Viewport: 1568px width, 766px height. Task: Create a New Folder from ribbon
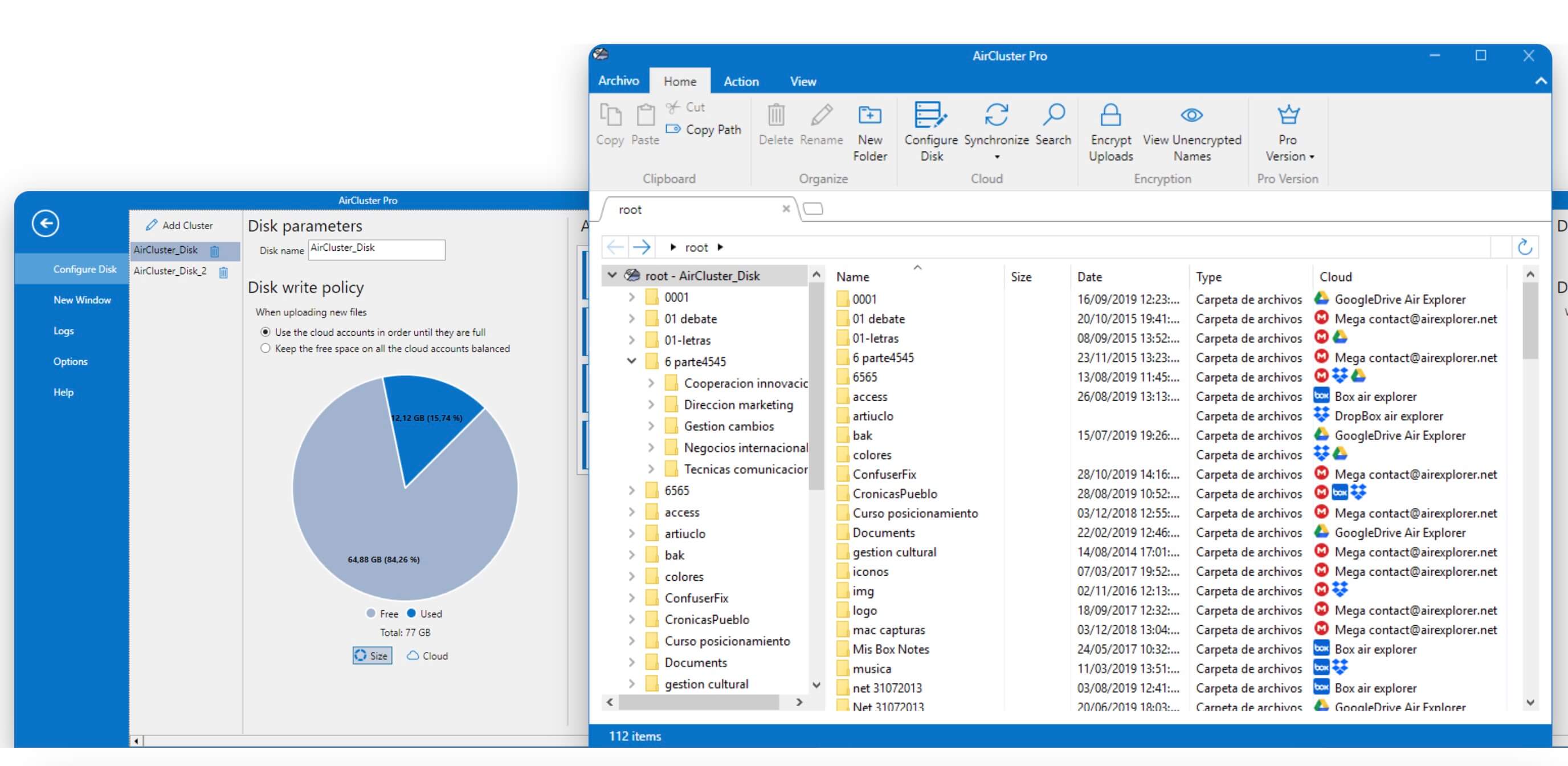click(x=870, y=132)
